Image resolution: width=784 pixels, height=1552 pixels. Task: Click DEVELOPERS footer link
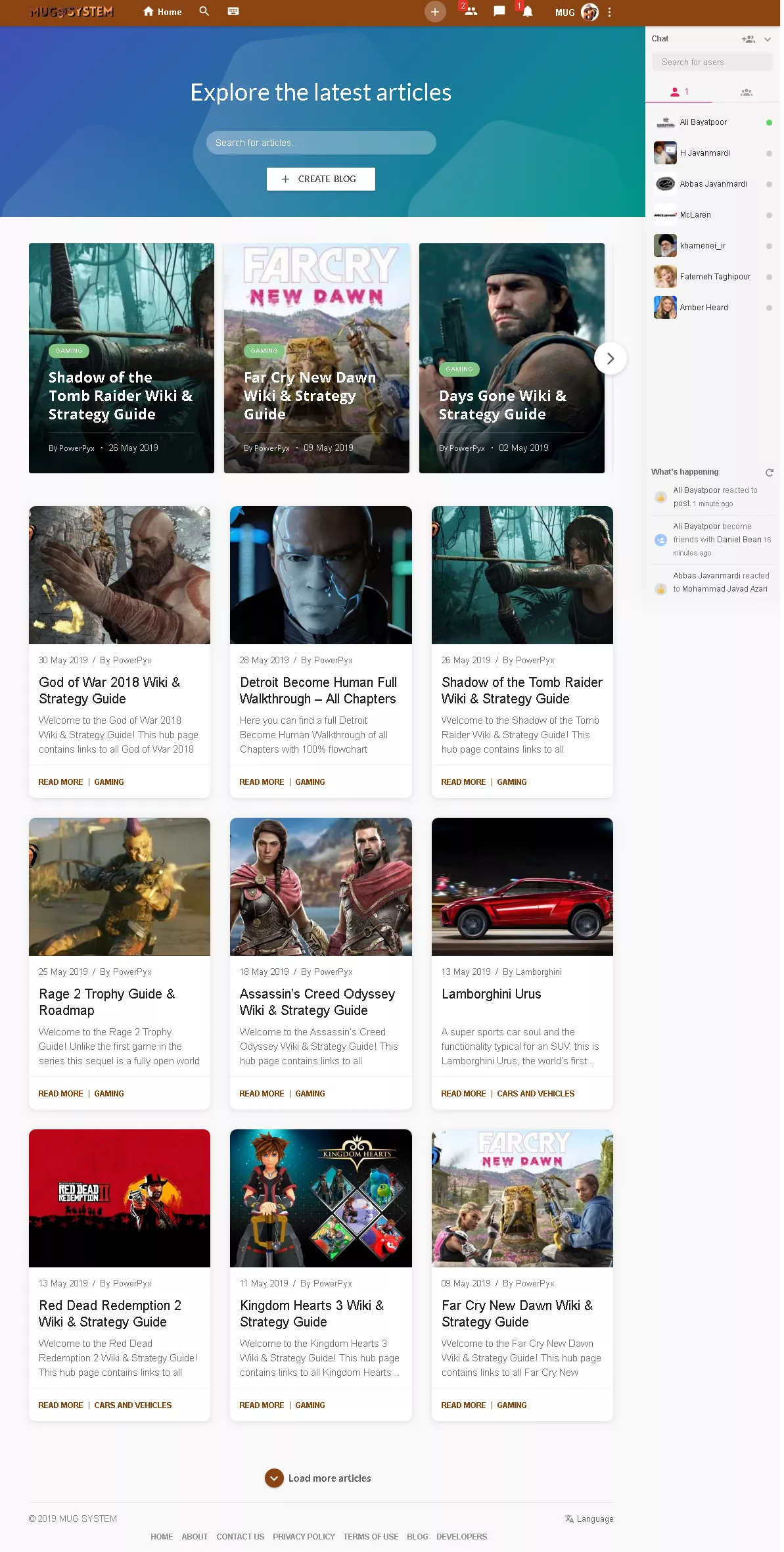point(462,1536)
